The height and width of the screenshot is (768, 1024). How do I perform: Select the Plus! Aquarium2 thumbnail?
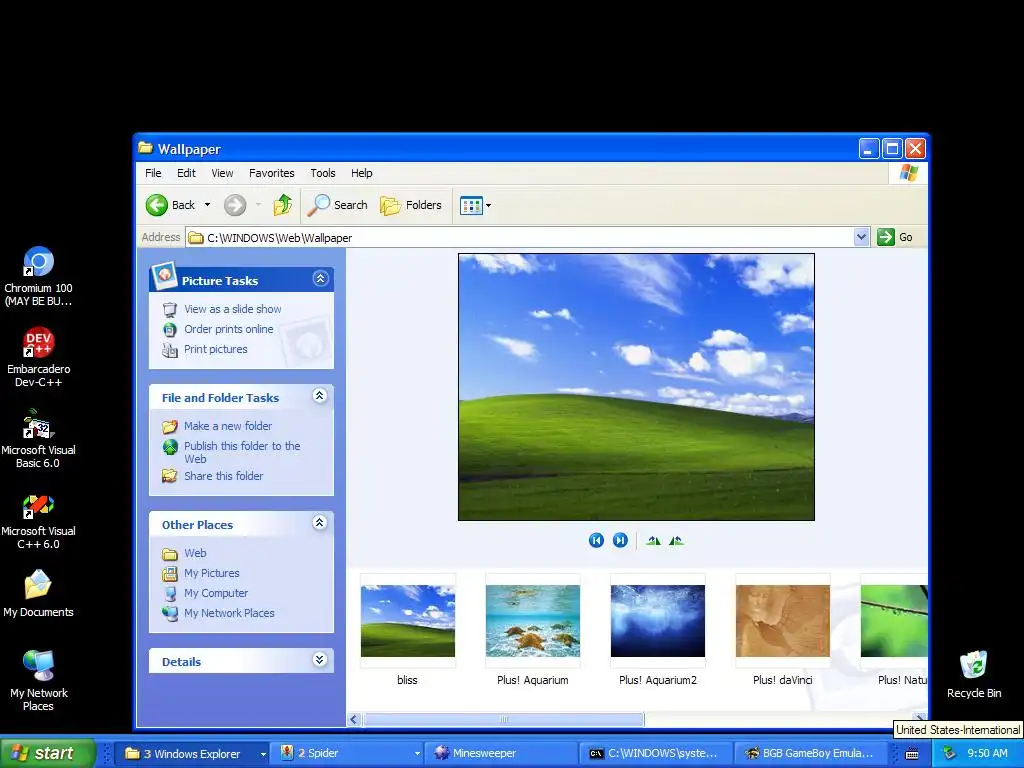pos(658,621)
